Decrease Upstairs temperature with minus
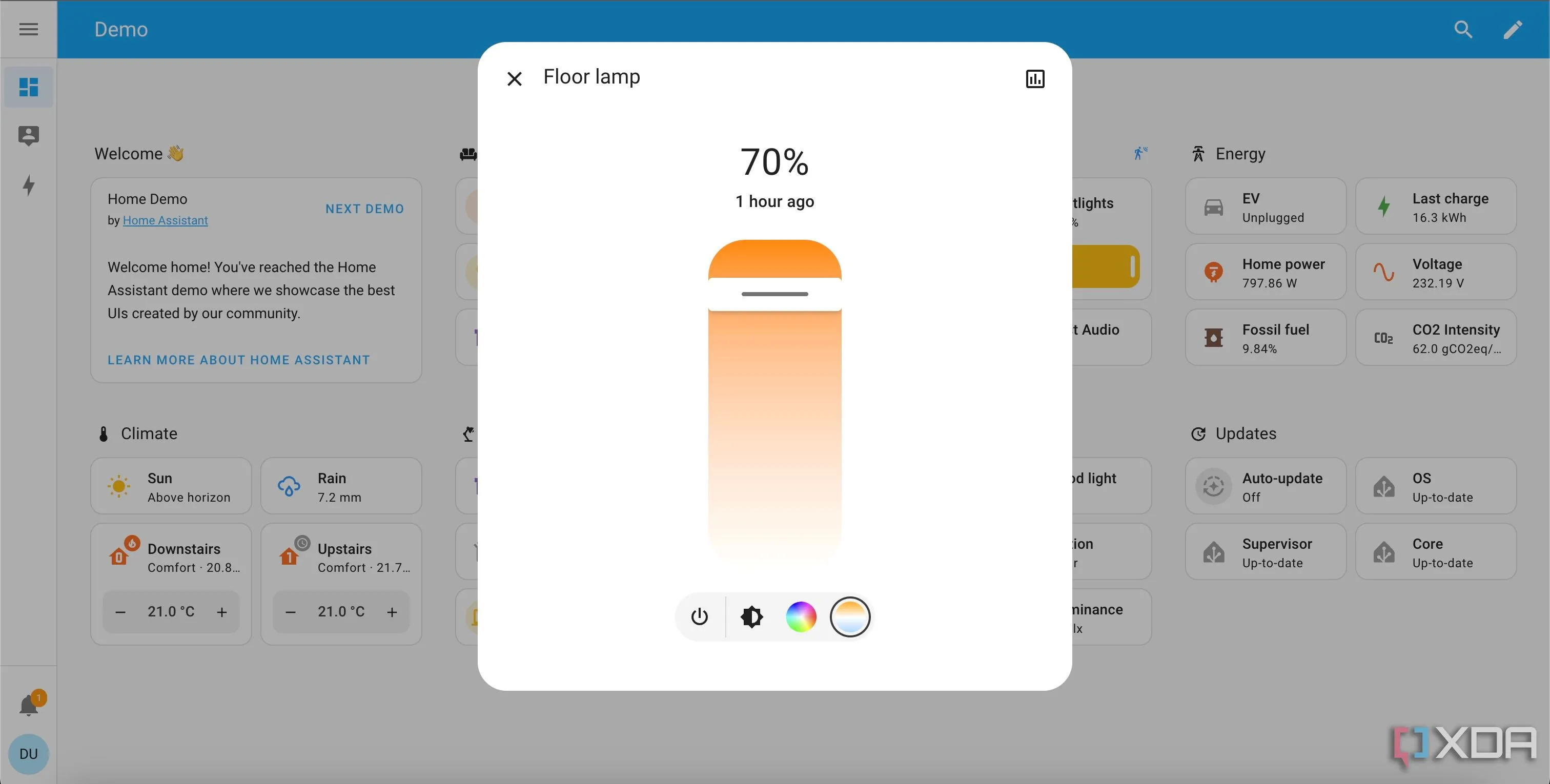The height and width of the screenshot is (784, 1550). (x=291, y=612)
